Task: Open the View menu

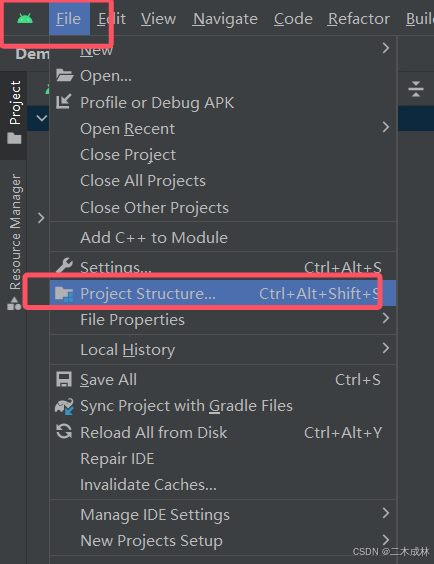Action: 158,19
